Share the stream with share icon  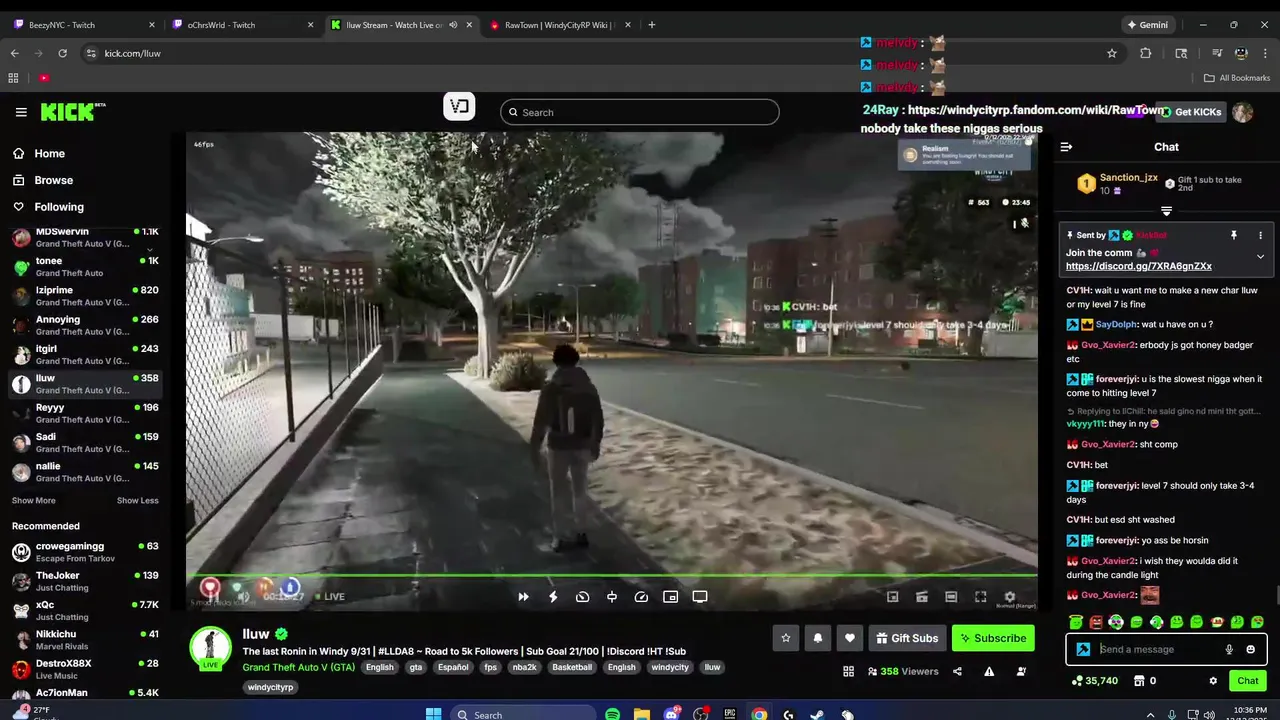pos(957,672)
